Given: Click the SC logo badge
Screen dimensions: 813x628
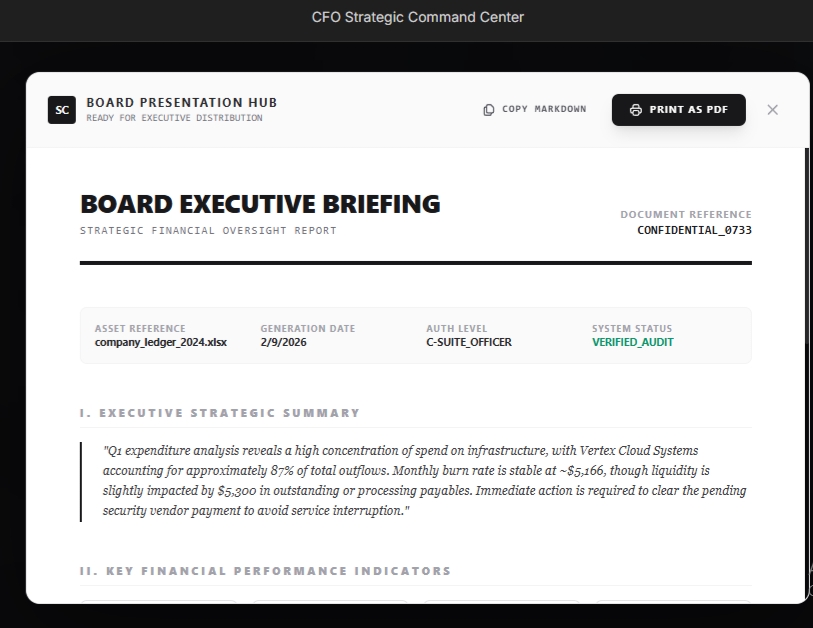Looking at the screenshot, I should click(x=62, y=110).
